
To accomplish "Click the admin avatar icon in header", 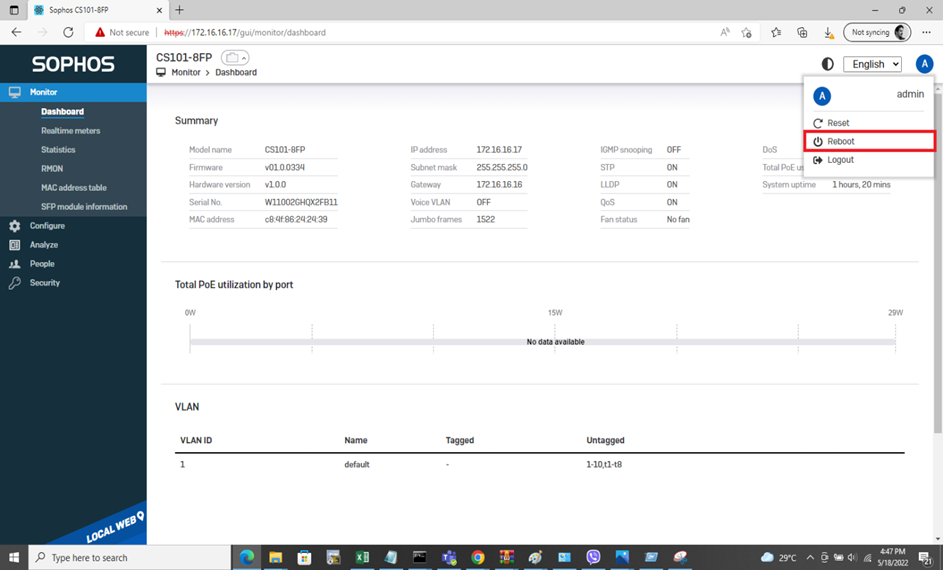I will [x=924, y=64].
